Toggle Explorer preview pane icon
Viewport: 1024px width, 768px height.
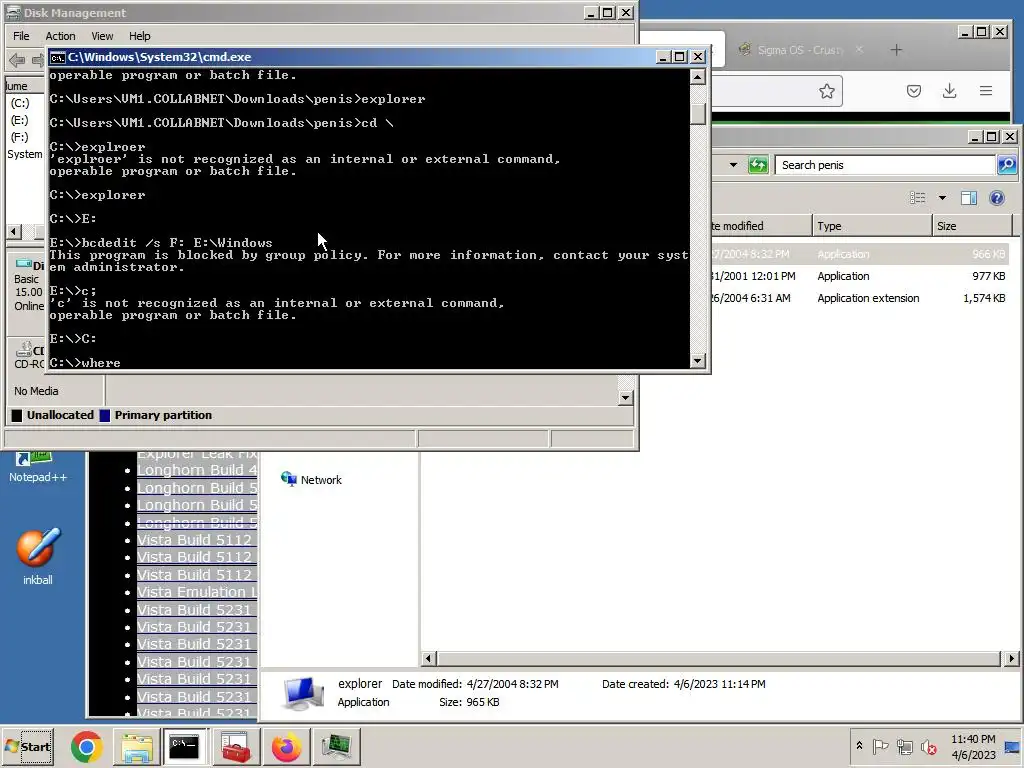pyautogui.click(x=968, y=198)
